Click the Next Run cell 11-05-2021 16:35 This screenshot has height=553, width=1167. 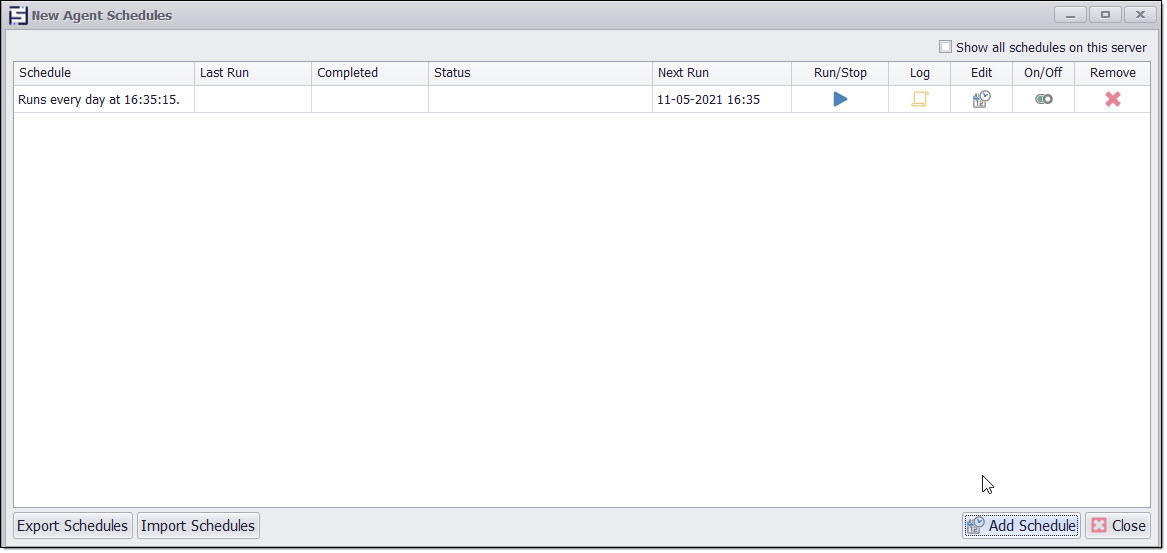point(708,99)
